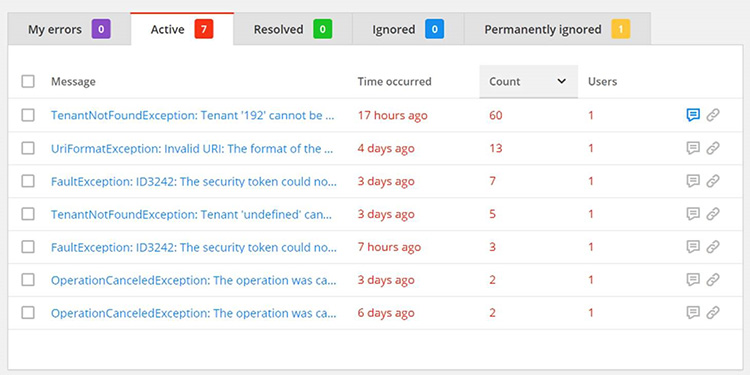Copy link icon for UriFormatException row
This screenshot has width=750, height=375.
pos(713,148)
